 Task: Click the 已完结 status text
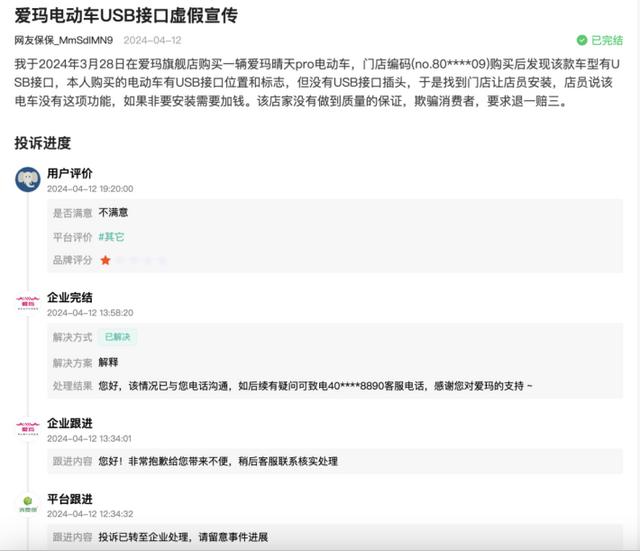607,40
